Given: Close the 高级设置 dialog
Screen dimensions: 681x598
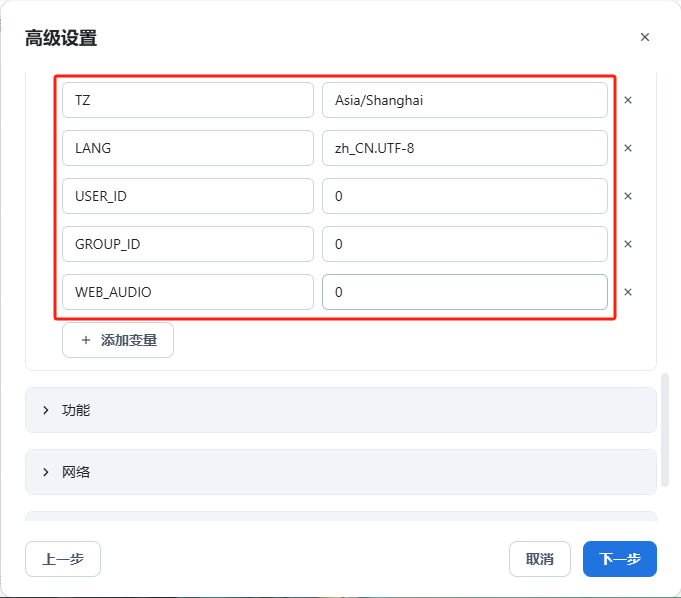Looking at the screenshot, I should point(645,37).
